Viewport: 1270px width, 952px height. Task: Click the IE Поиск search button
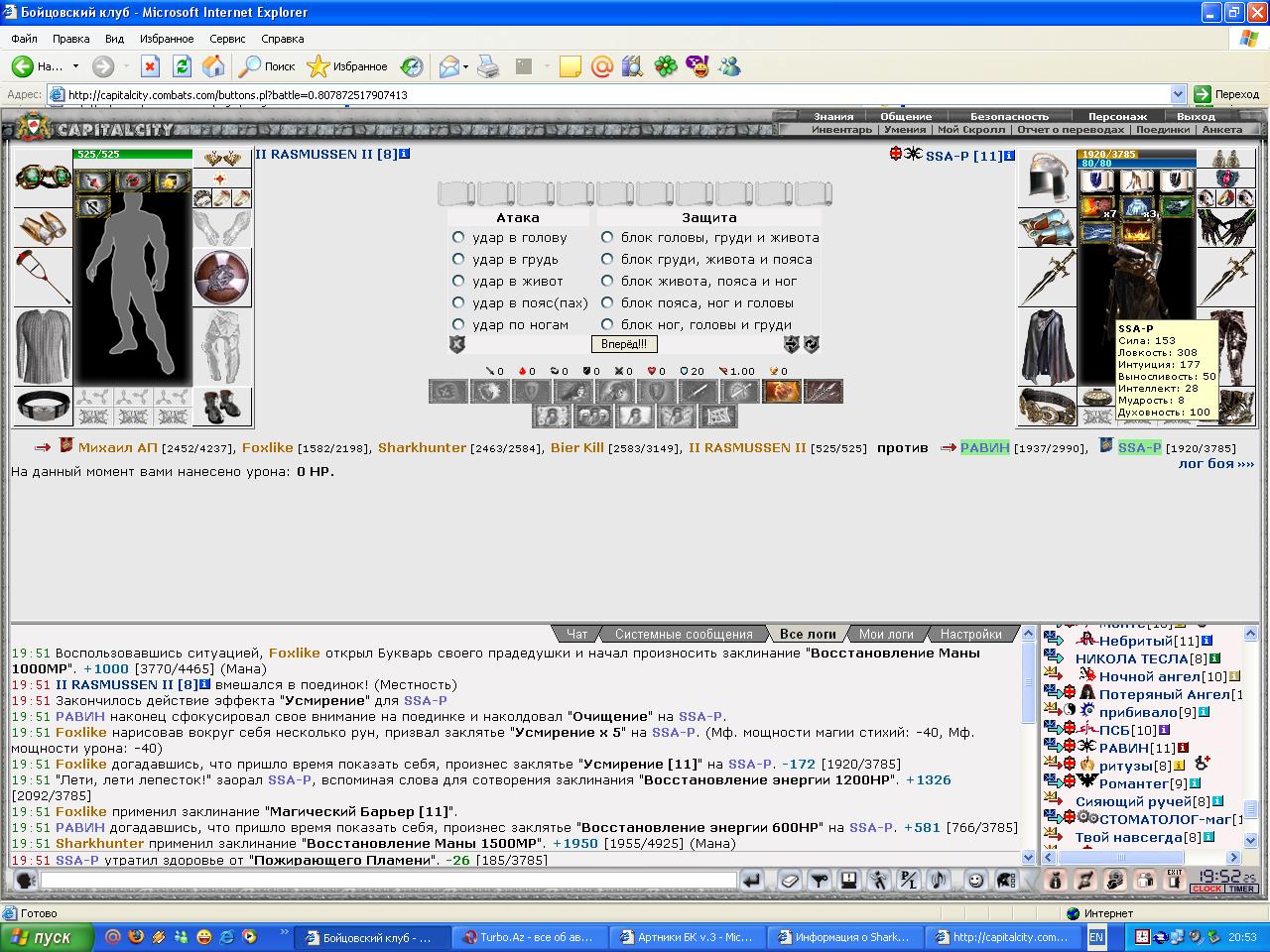tap(267, 66)
